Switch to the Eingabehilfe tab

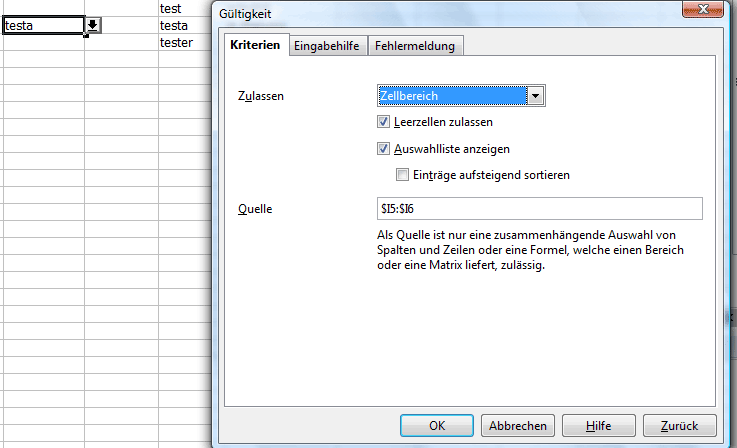[328, 46]
